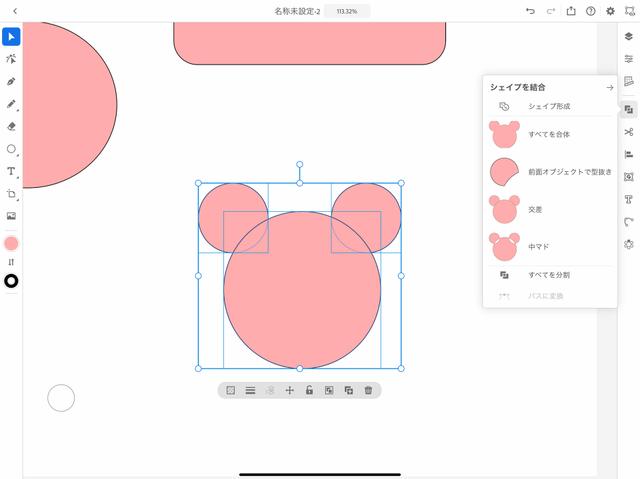The height and width of the screenshot is (479, 640).
Task: Select the Pencil tool
Action: tap(11, 104)
